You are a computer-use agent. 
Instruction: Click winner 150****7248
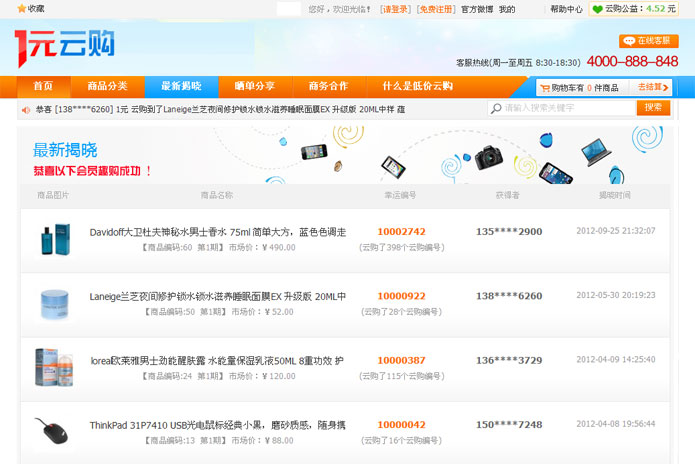[509, 425]
